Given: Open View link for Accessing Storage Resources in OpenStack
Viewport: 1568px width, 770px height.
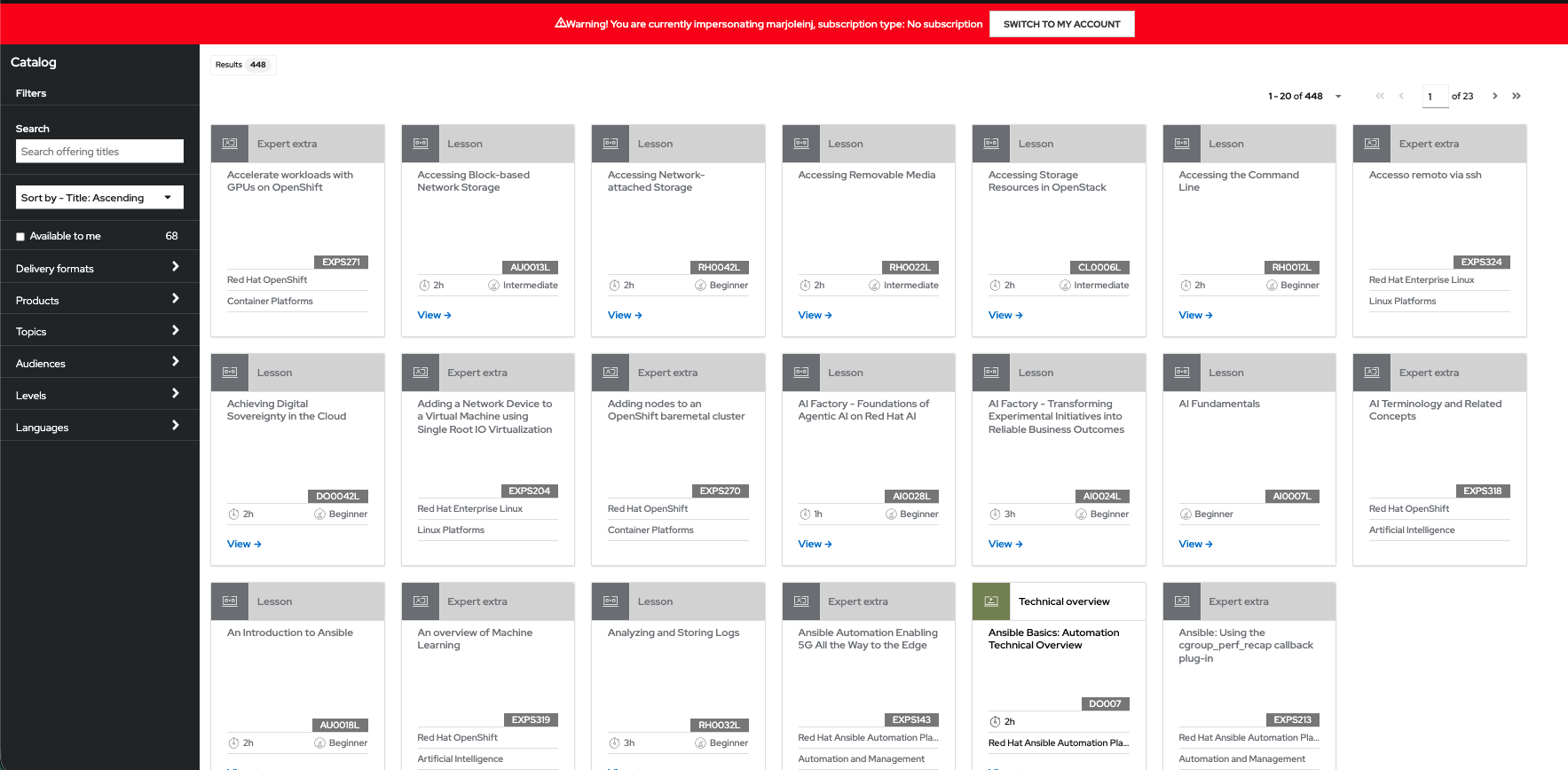Looking at the screenshot, I should [1005, 315].
